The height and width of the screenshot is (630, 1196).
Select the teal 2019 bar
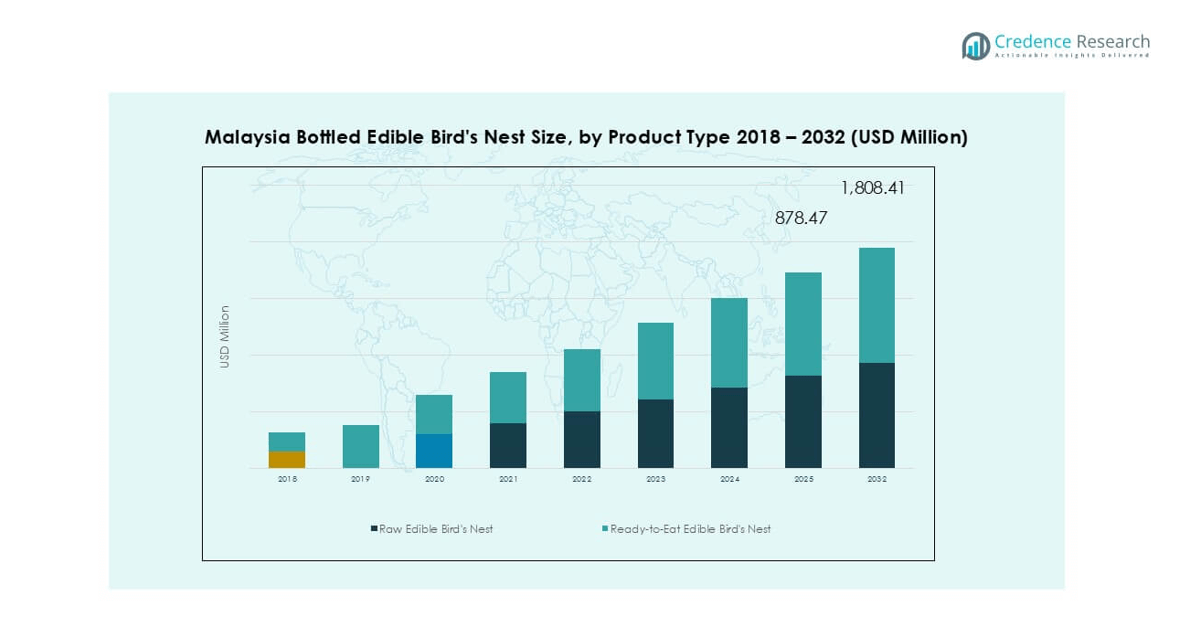[361, 446]
